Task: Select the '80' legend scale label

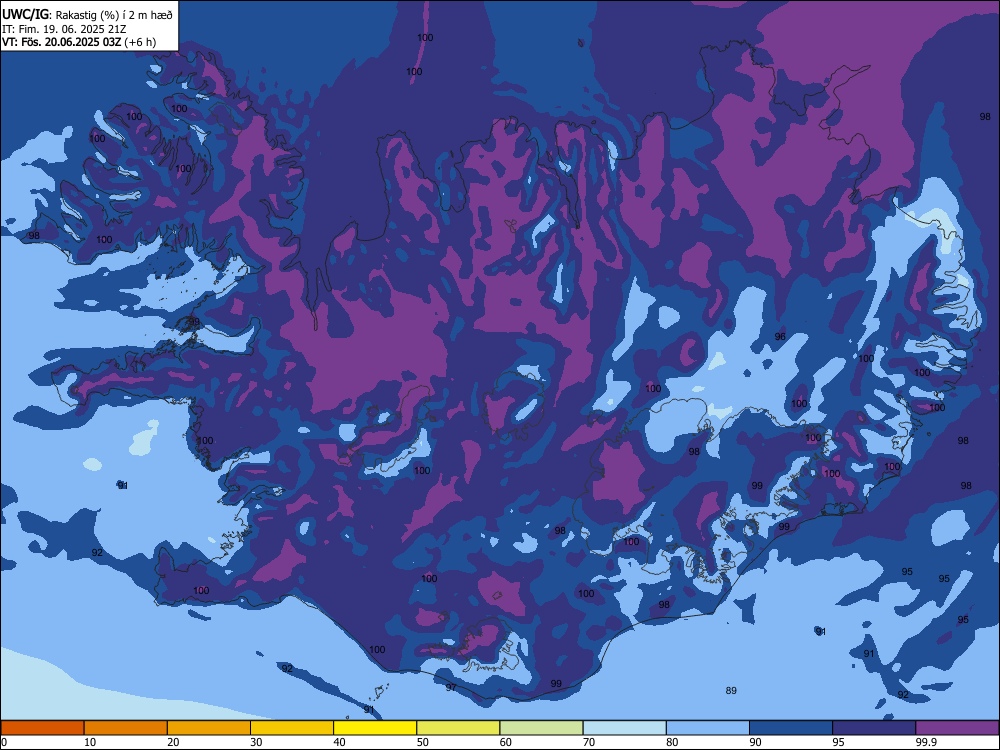Action: coord(673,742)
